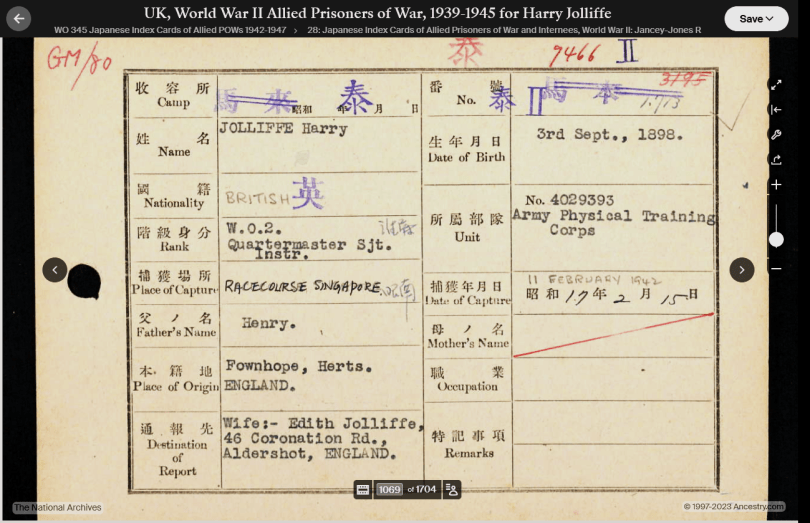
Task: Collapse the side panel arrow icon
Action: [776, 110]
